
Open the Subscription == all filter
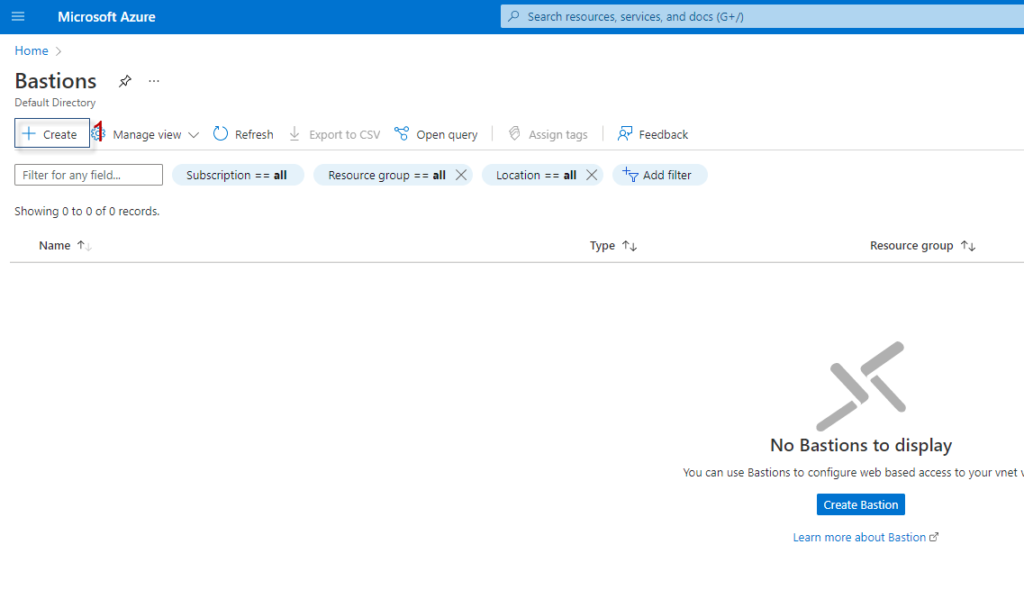pos(238,175)
